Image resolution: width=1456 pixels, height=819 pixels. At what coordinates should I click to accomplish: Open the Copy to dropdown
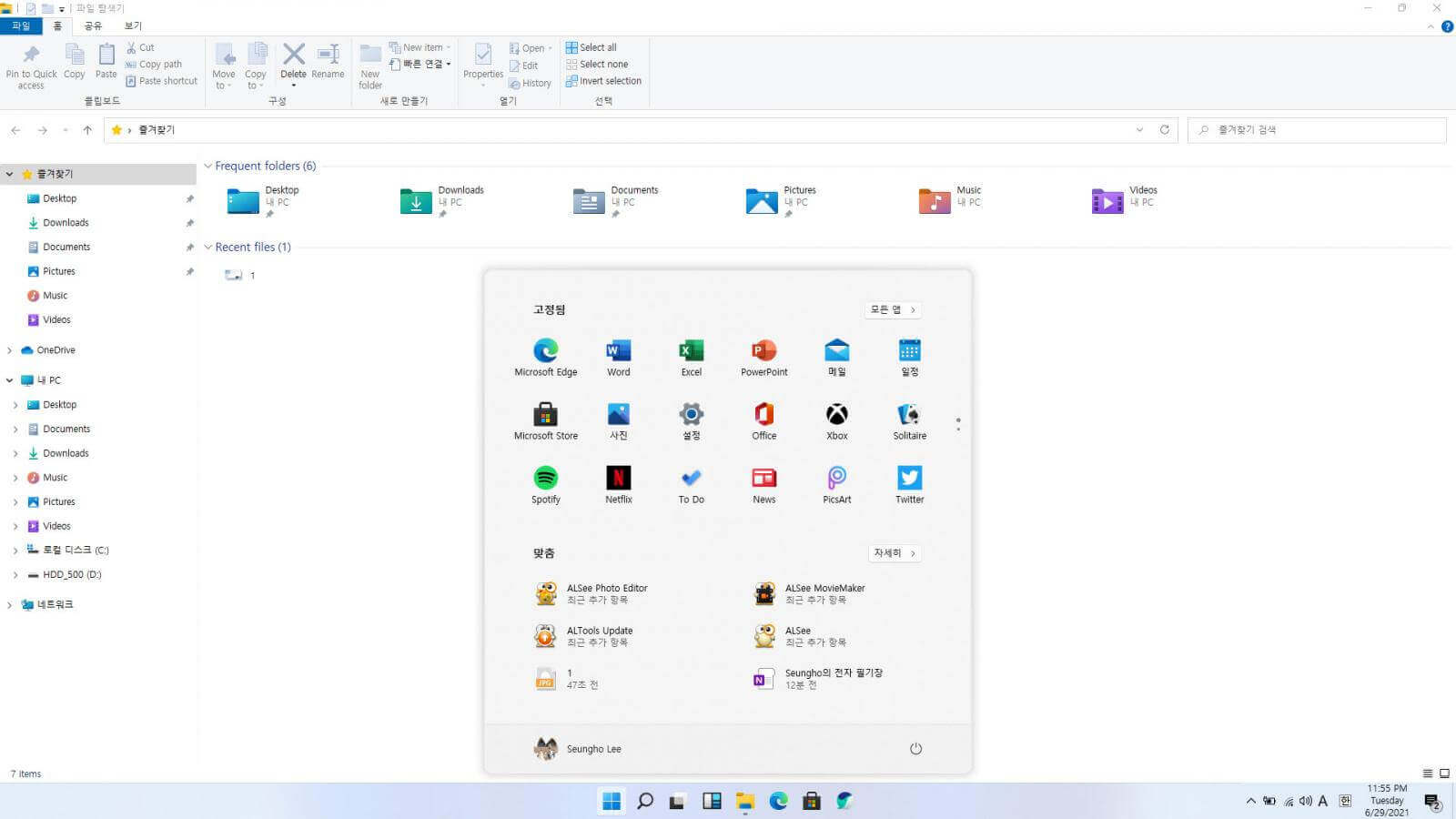click(256, 66)
